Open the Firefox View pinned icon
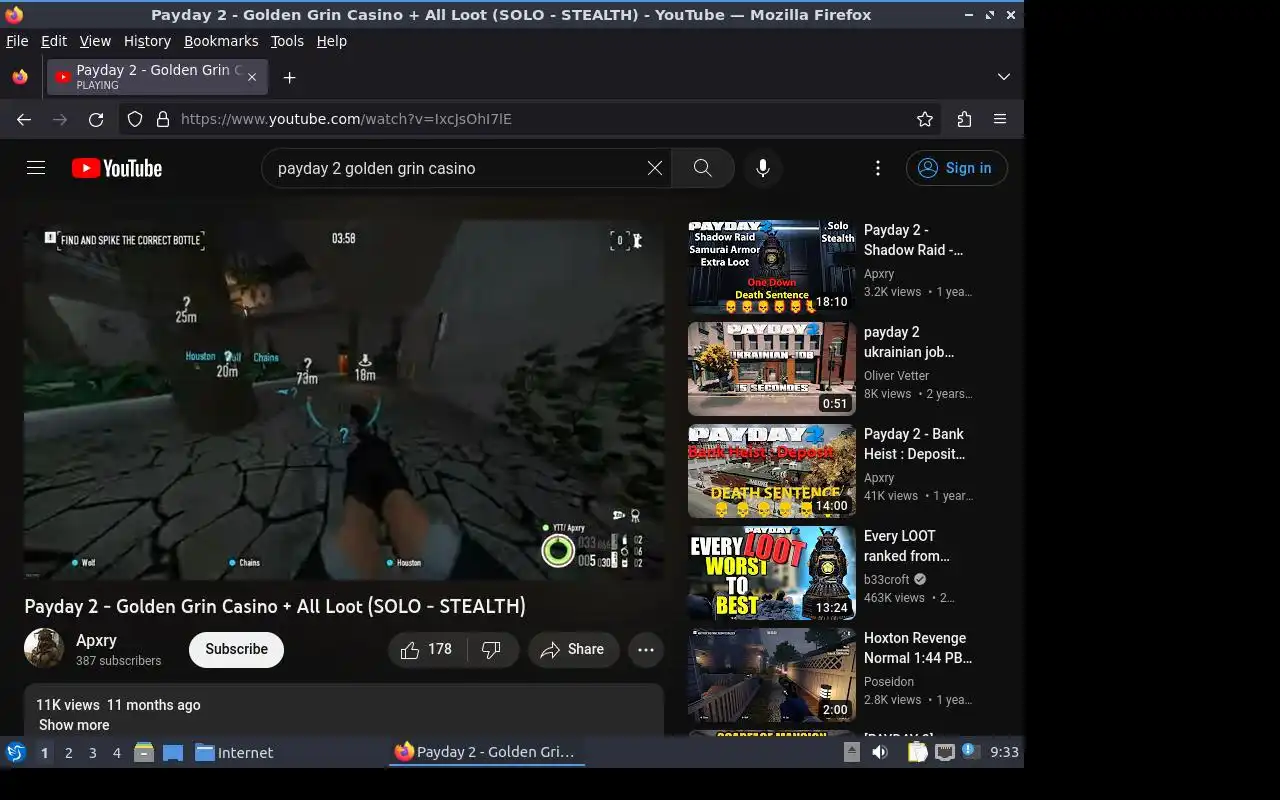The image size is (1280, 800). (20, 77)
